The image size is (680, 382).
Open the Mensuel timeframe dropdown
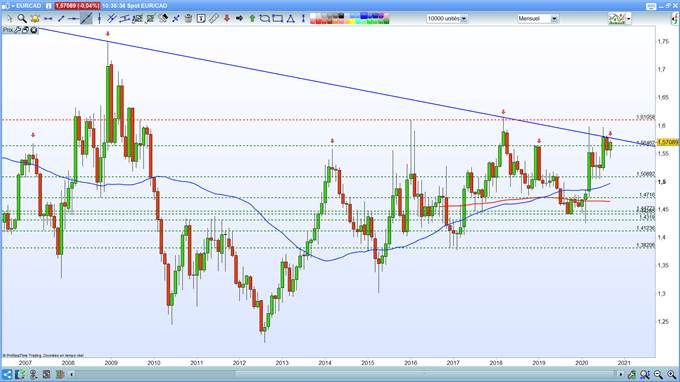(554, 19)
